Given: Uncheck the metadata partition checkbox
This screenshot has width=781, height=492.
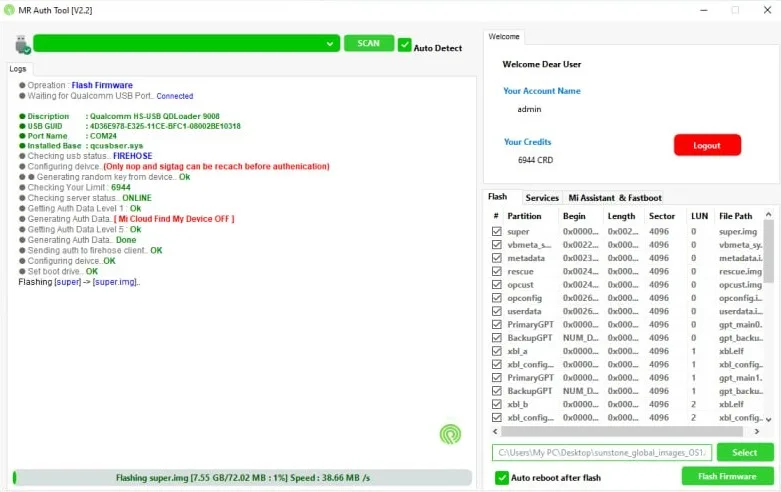Looking at the screenshot, I should (x=497, y=258).
